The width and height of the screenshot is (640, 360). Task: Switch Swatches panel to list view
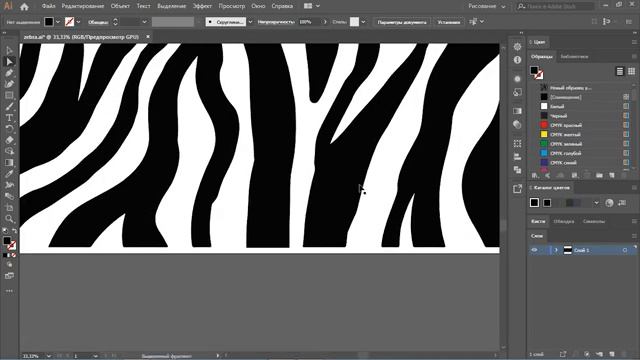[620, 71]
